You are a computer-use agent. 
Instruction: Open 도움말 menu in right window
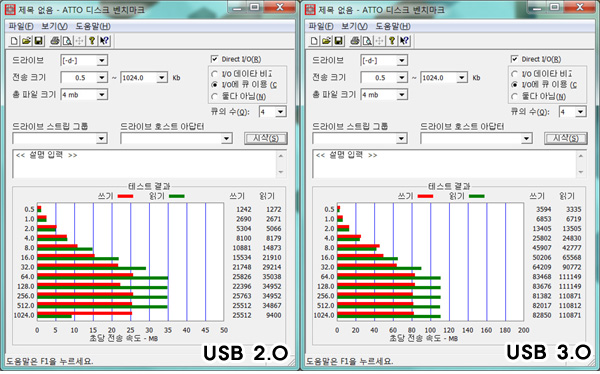(393, 26)
